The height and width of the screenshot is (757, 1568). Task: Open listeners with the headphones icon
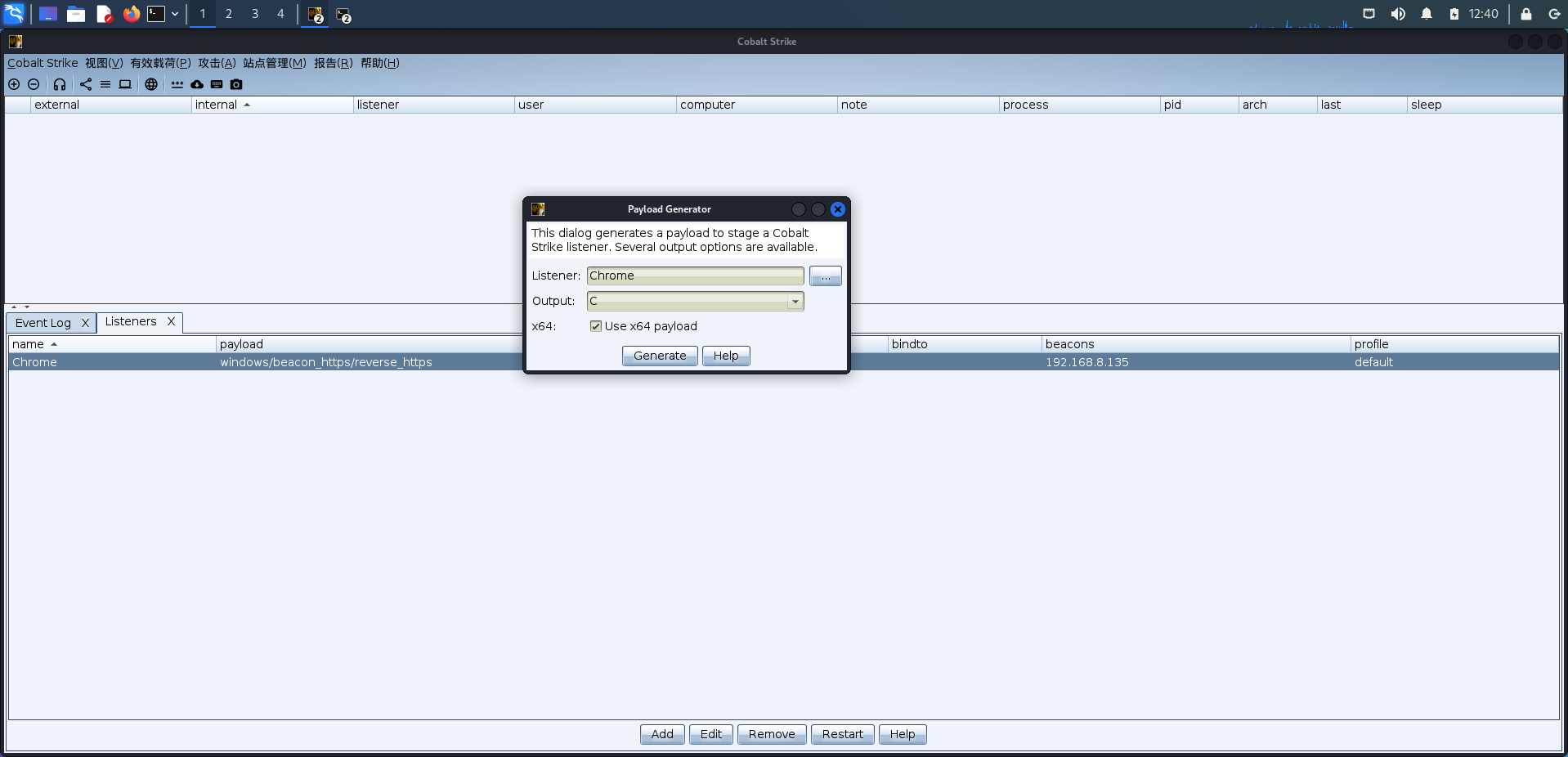click(x=60, y=84)
